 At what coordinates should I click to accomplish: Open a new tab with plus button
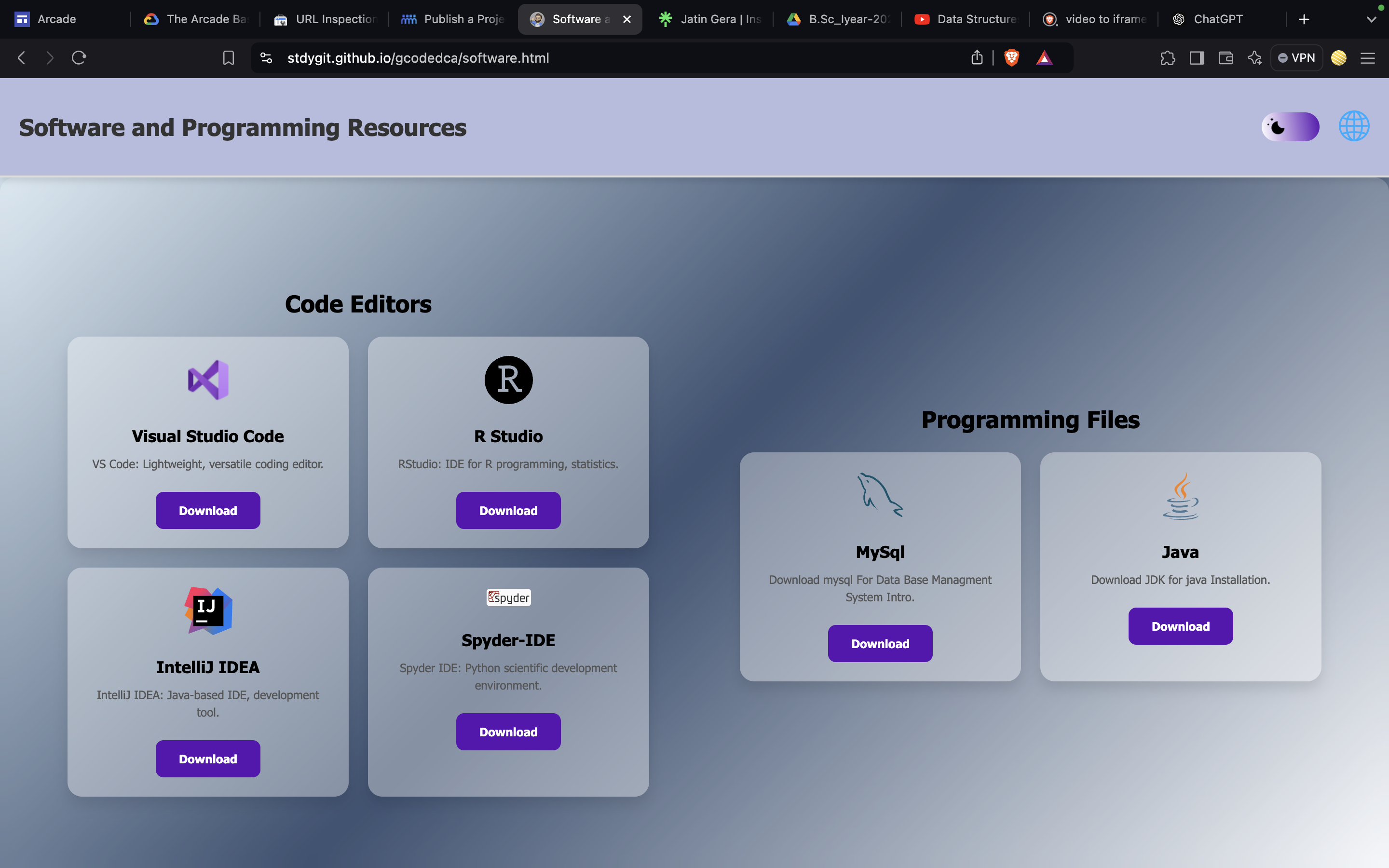1304,19
